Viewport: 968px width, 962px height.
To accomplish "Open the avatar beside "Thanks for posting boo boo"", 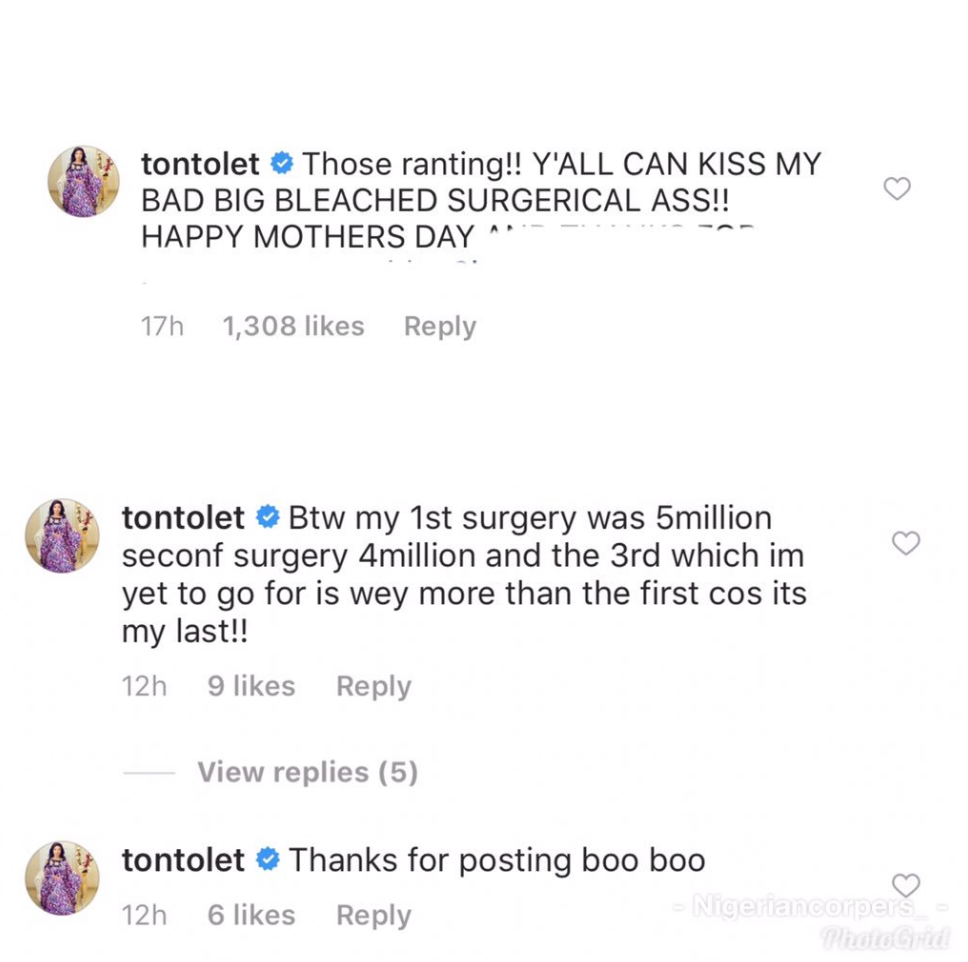I will (62, 877).
